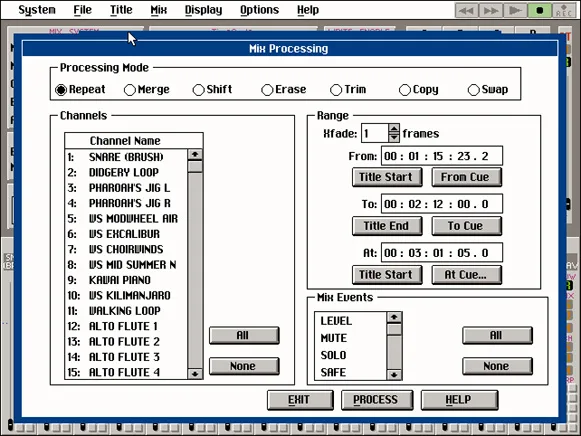Screen dimensions: 581x436
Task: Open the Help menu
Action: pos(308,10)
